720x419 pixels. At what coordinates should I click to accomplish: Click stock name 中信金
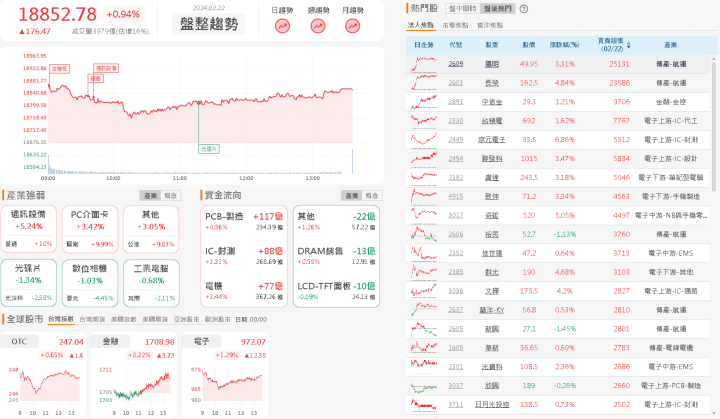492,102
